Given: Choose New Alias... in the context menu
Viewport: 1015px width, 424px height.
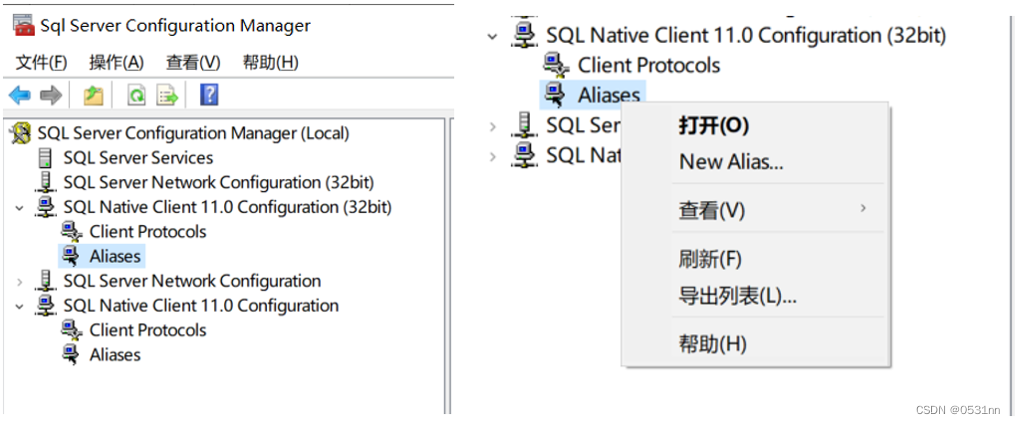Looking at the screenshot, I should pyautogui.click(x=731, y=162).
